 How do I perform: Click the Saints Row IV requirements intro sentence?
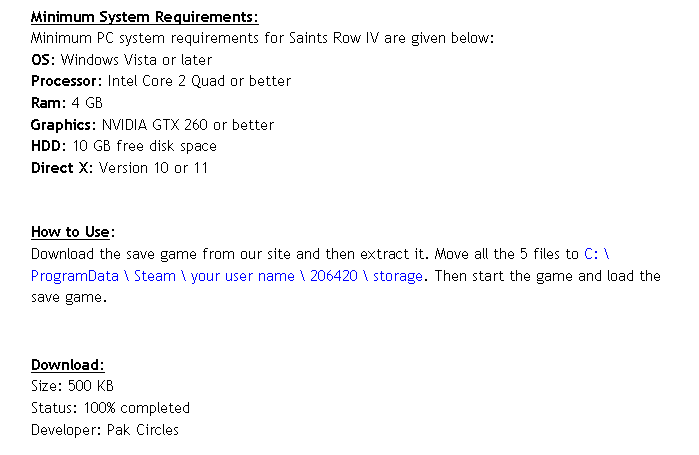click(262, 38)
